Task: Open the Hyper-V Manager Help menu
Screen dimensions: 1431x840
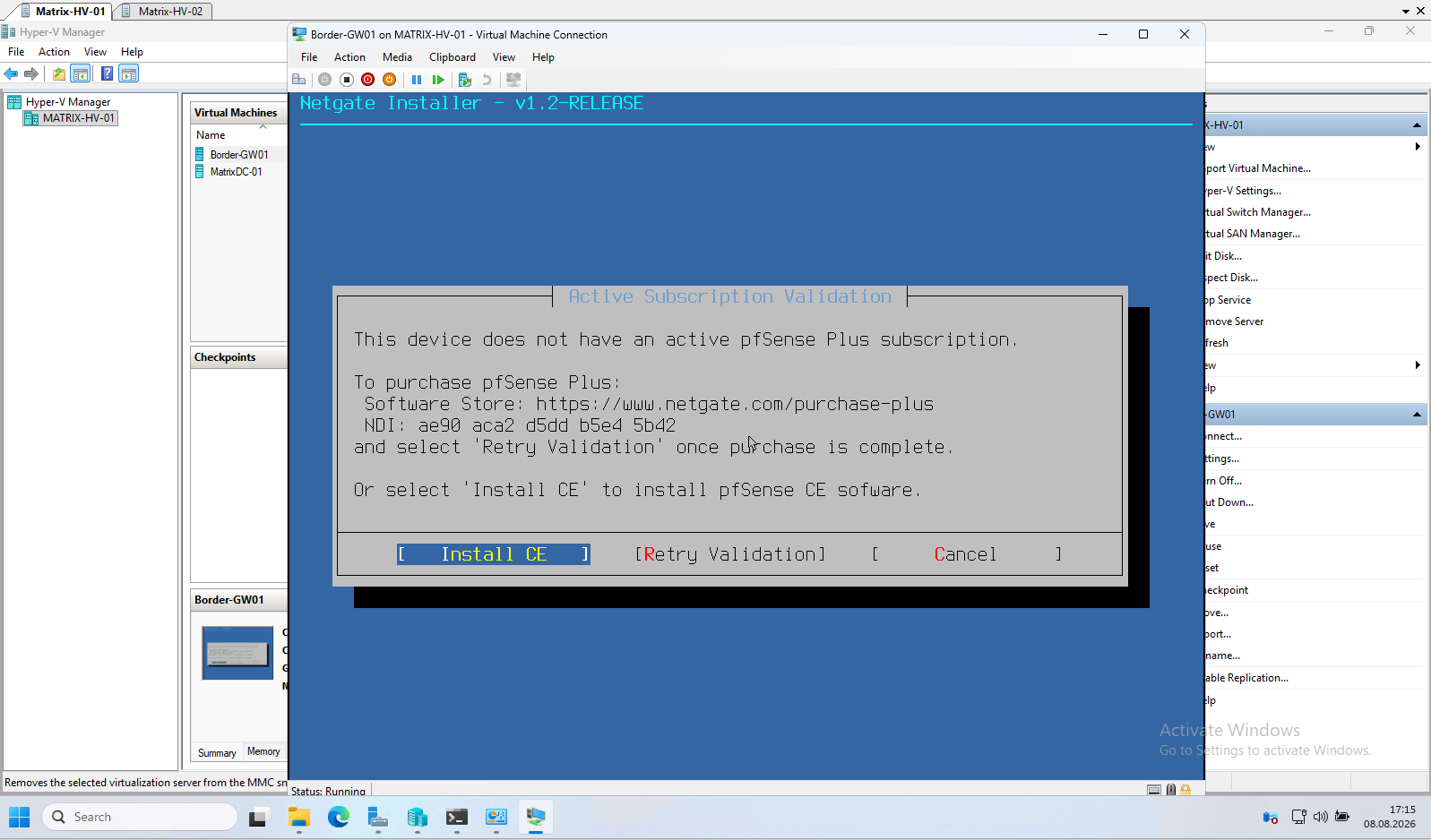Action: point(132,52)
